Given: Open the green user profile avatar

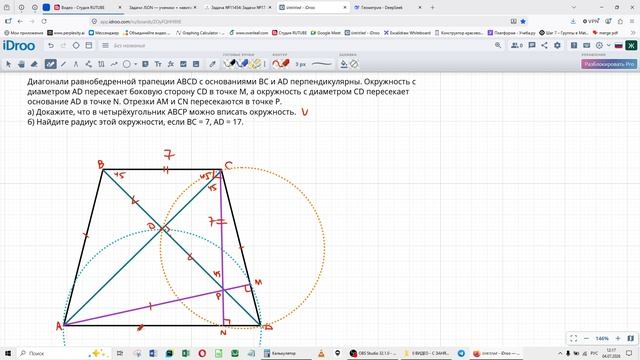Looking at the screenshot, I should [631, 45].
